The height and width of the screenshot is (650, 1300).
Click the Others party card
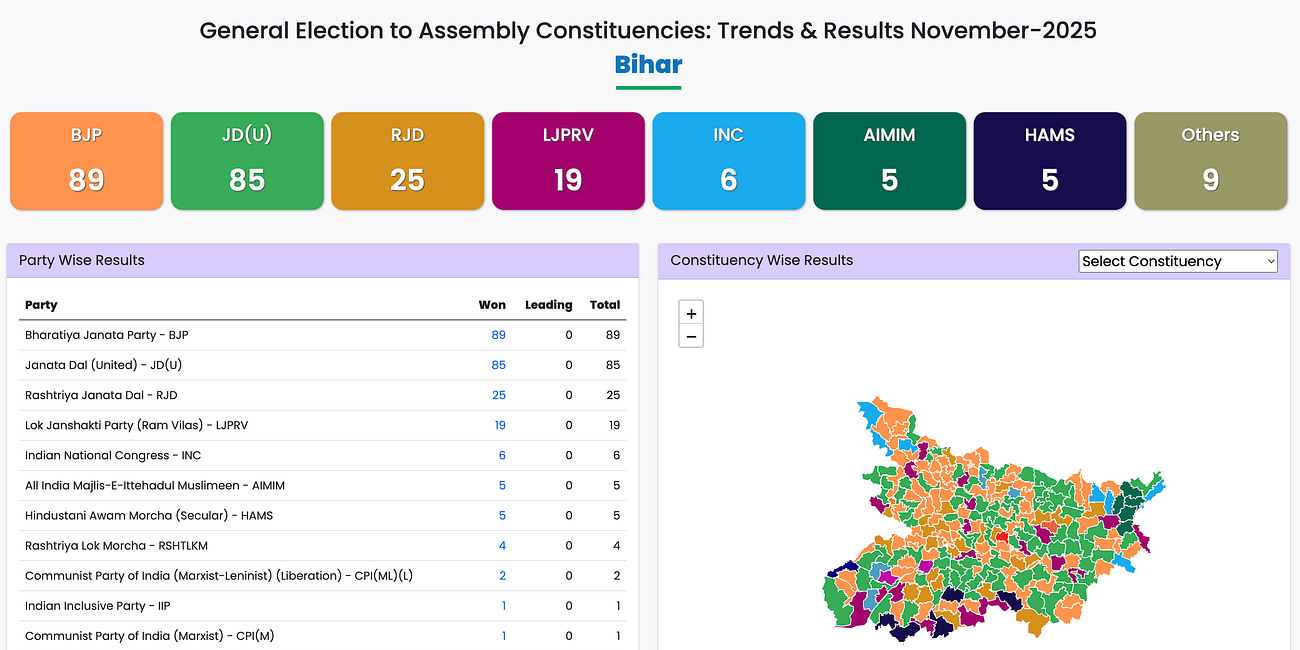coord(1210,160)
